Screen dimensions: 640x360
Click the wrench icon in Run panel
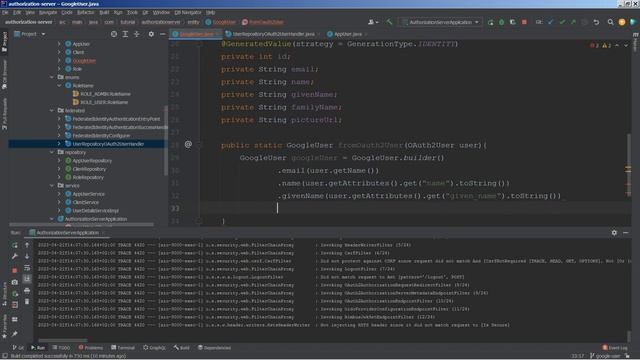(15, 256)
